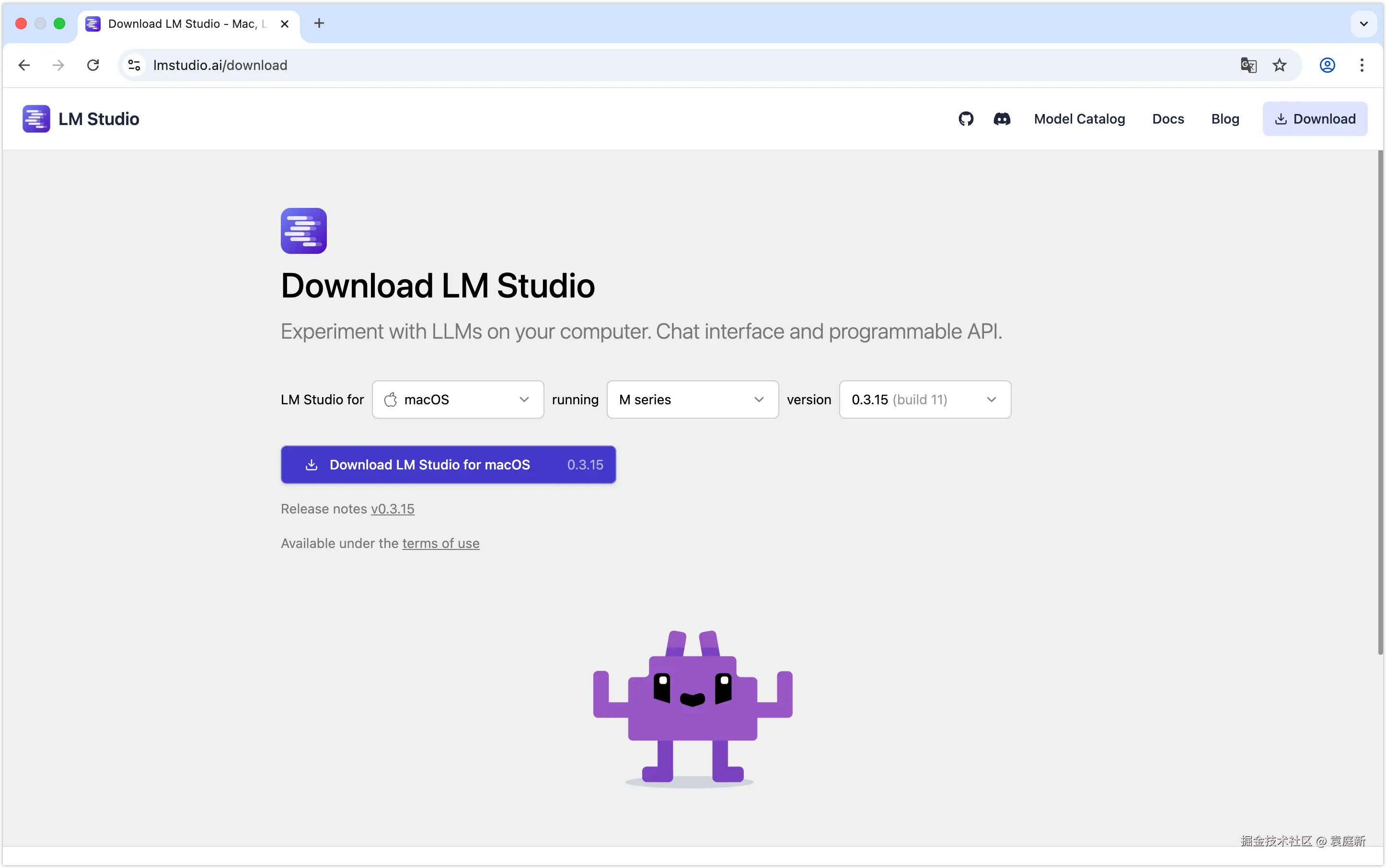Bookmark this page with the star icon
1386x868 pixels.
coord(1279,65)
